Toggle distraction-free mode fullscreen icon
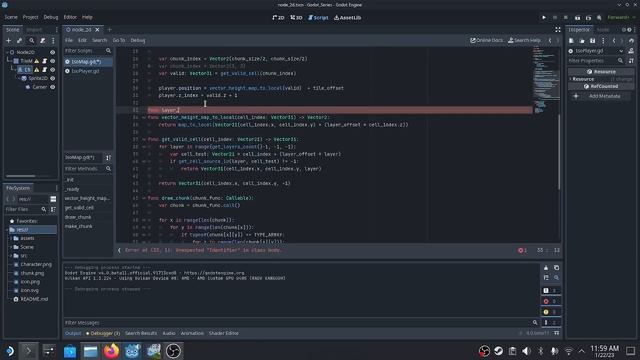Screen dimensions: 640x360 pos(558,29)
